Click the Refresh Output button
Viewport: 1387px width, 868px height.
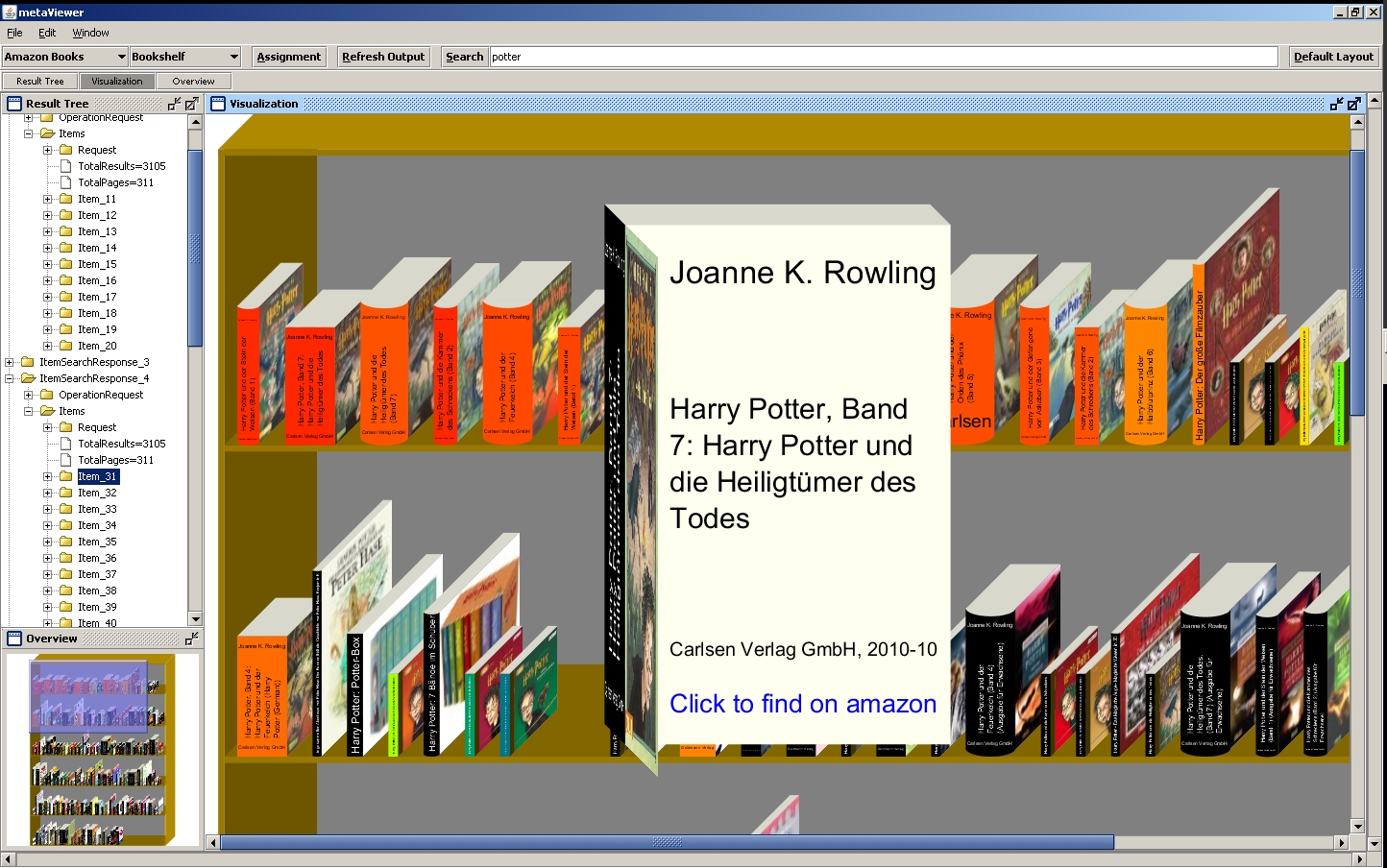point(383,57)
